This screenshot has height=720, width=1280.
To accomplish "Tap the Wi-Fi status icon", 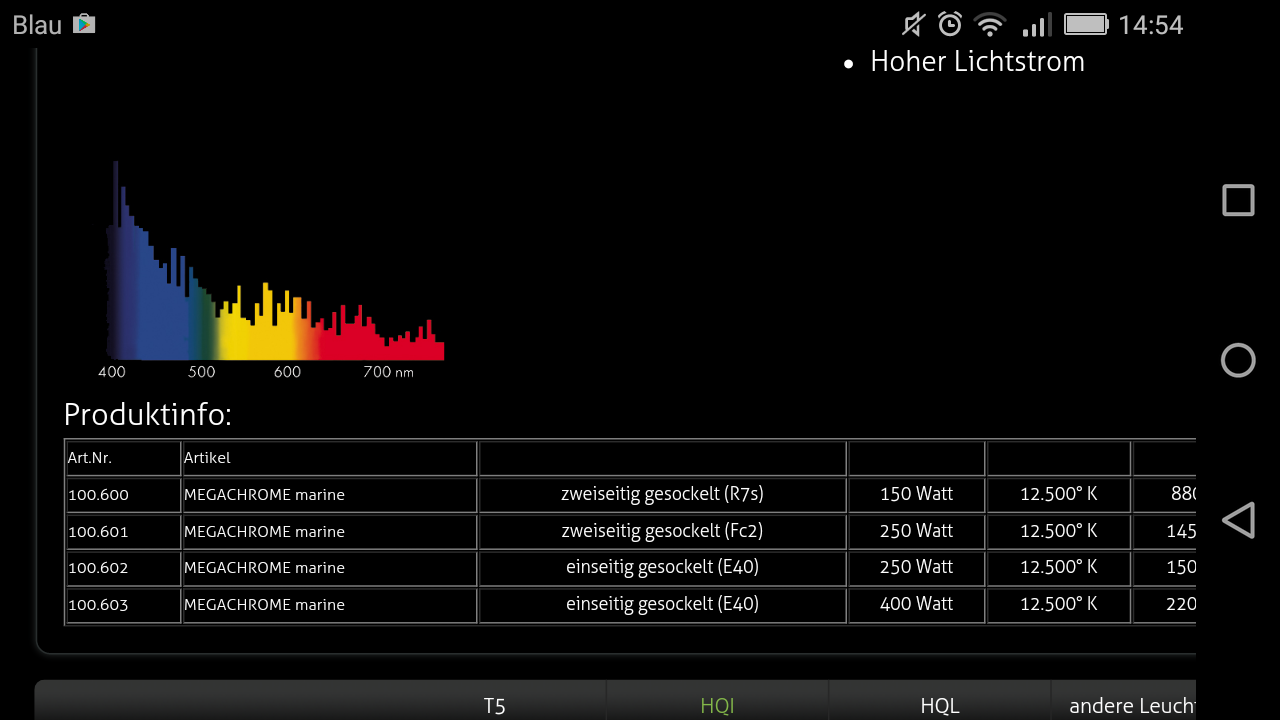I will [x=990, y=24].
